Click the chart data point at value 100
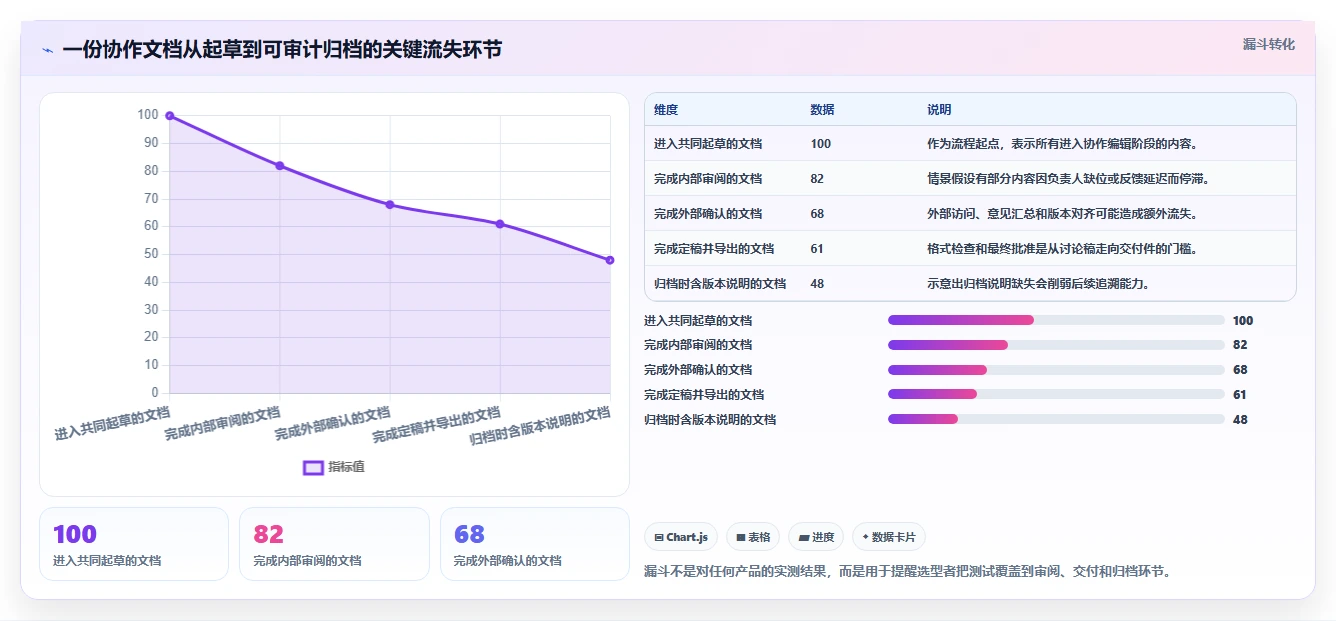Image resolution: width=1336 pixels, height=621 pixels. pos(170,116)
